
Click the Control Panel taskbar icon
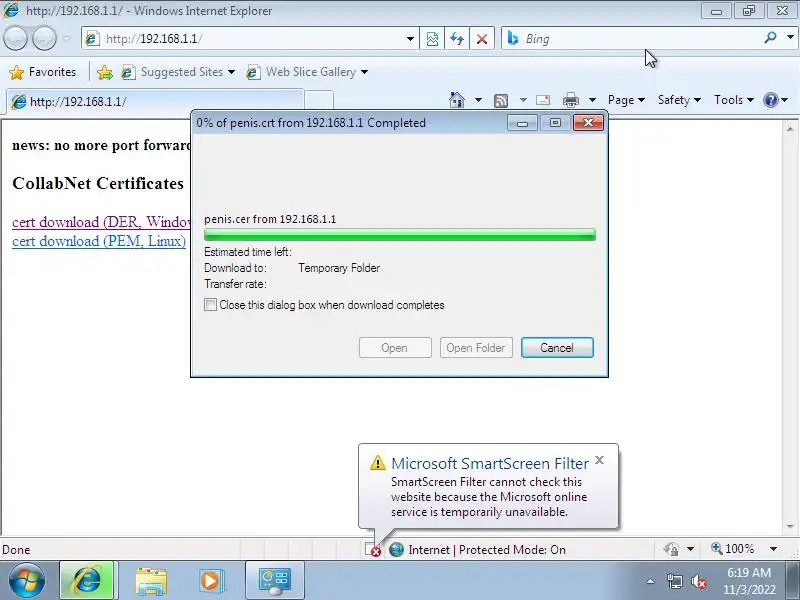click(x=275, y=581)
